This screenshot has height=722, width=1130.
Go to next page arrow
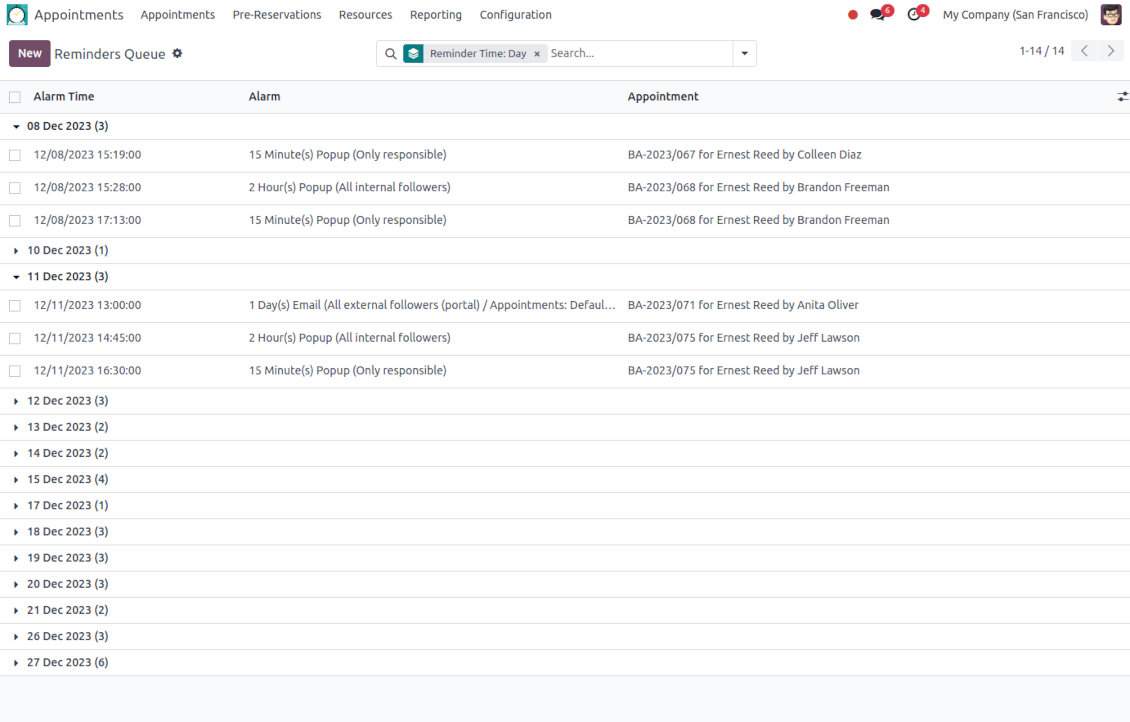(x=1110, y=51)
